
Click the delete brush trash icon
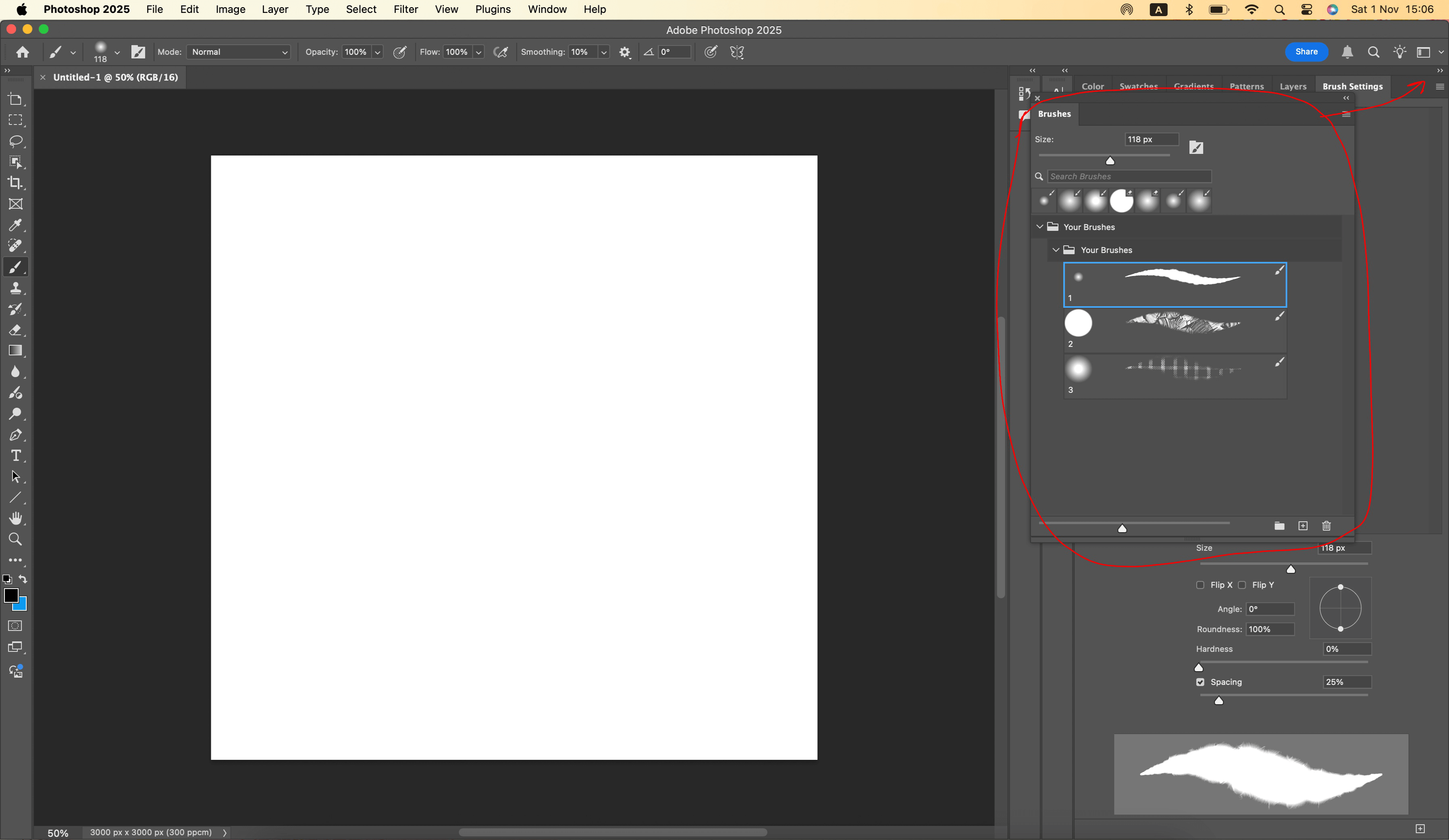(1326, 526)
